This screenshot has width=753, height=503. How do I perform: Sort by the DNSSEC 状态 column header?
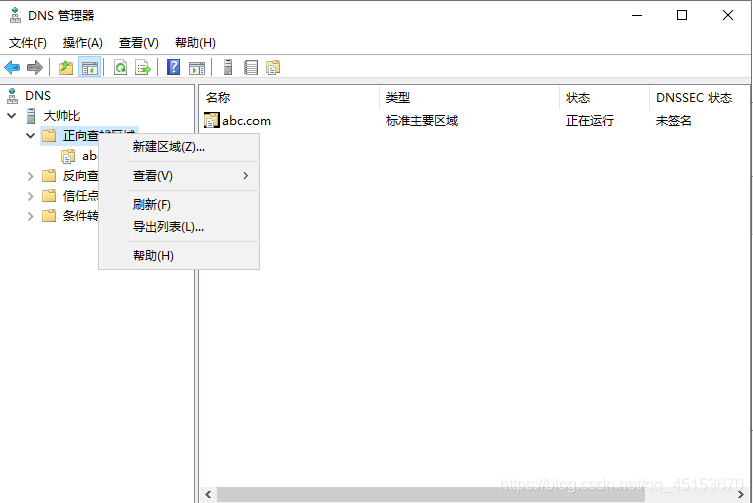click(x=699, y=98)
